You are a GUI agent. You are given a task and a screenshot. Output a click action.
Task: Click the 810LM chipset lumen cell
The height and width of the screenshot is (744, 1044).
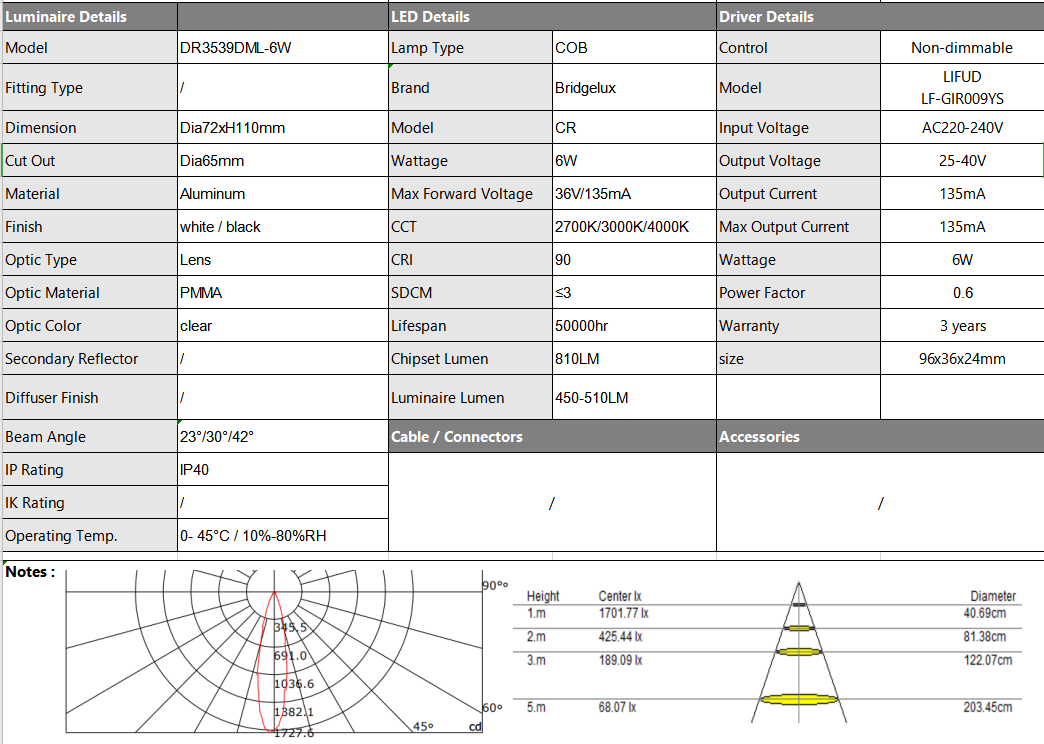click(x=634, y=358)
